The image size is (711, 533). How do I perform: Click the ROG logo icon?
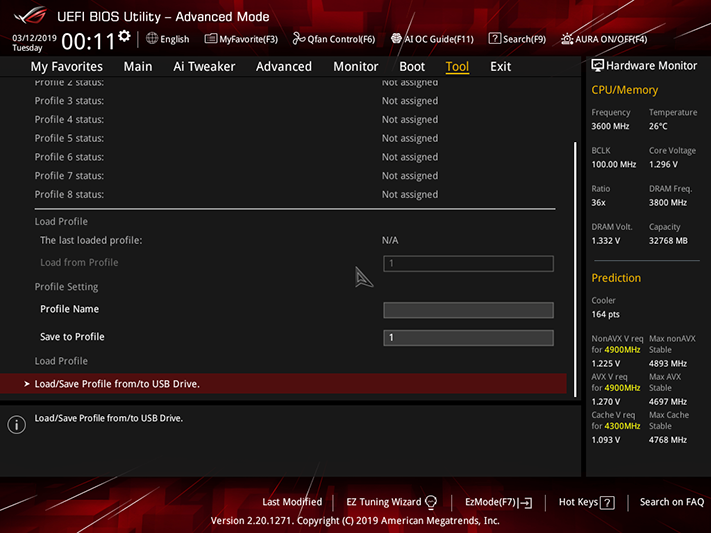click(30, 15)
